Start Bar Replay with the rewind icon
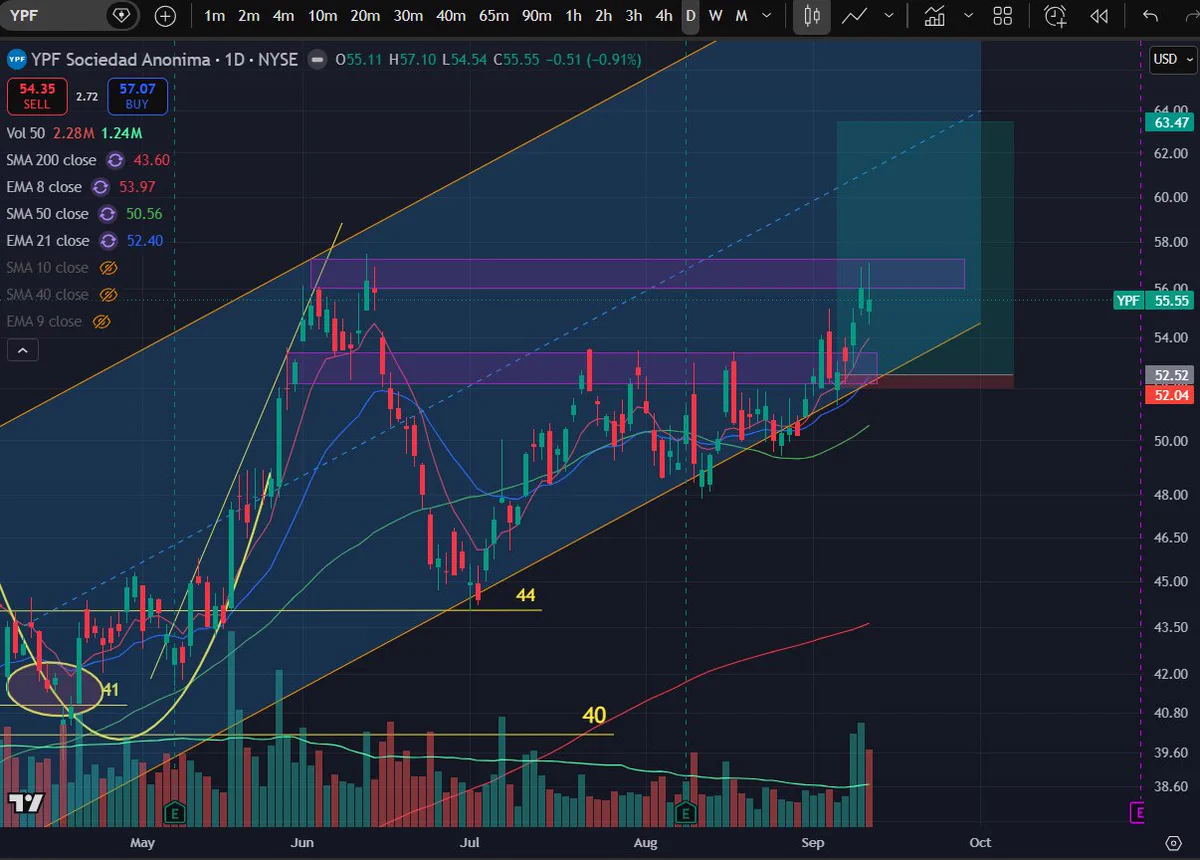1200x860 pixels. pyautogui.click(x=1099, y=16)
